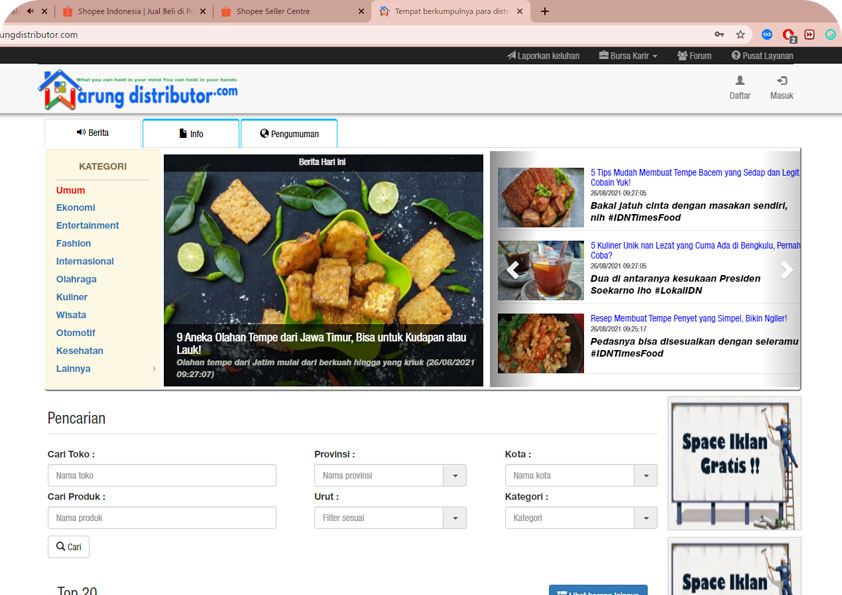Screen dimensions: 842x595
Task: Click the red fast-forward extension icon
Action: 809,35
